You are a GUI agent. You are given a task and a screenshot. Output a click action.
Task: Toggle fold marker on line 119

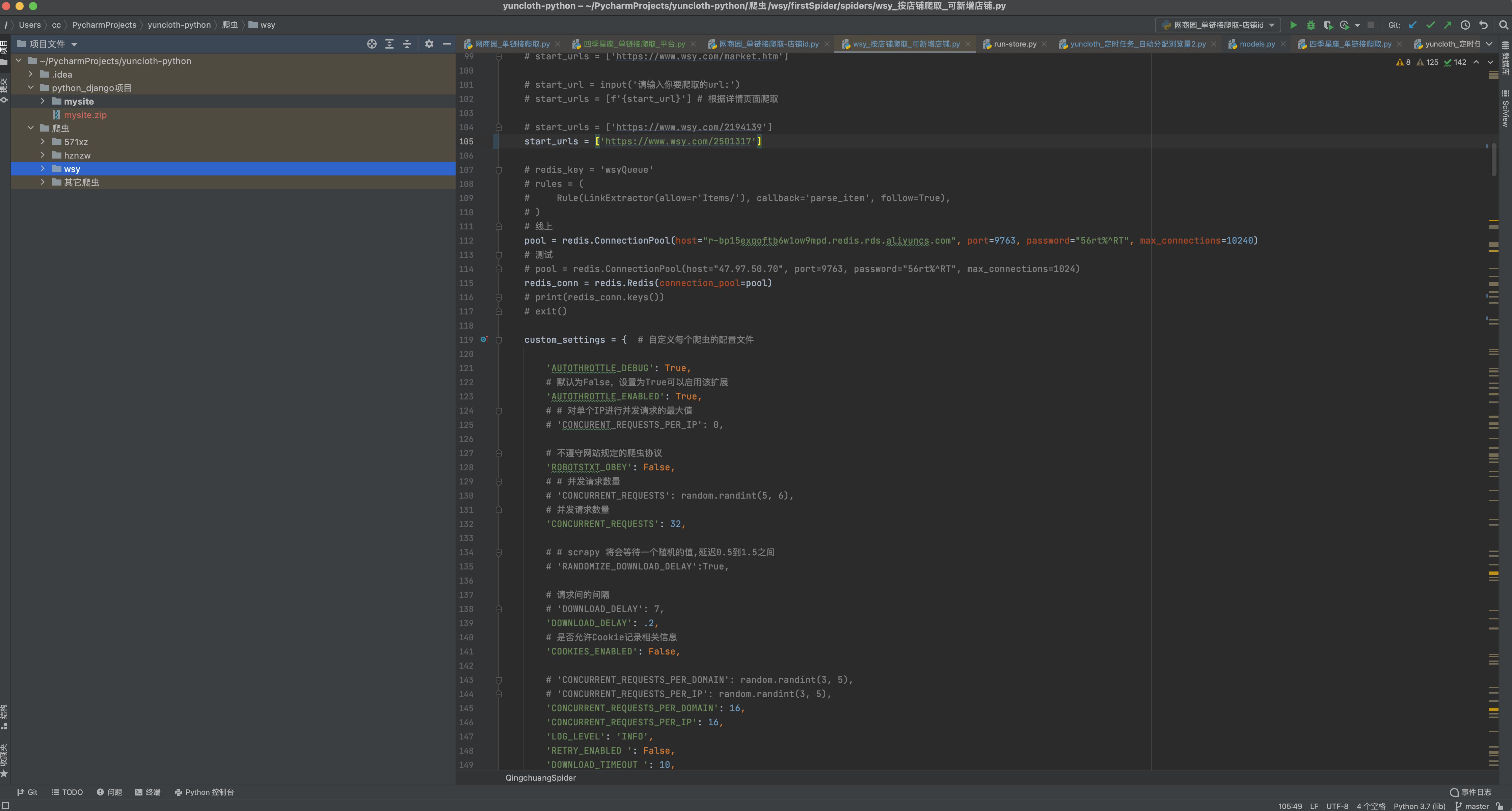point(499,340)
